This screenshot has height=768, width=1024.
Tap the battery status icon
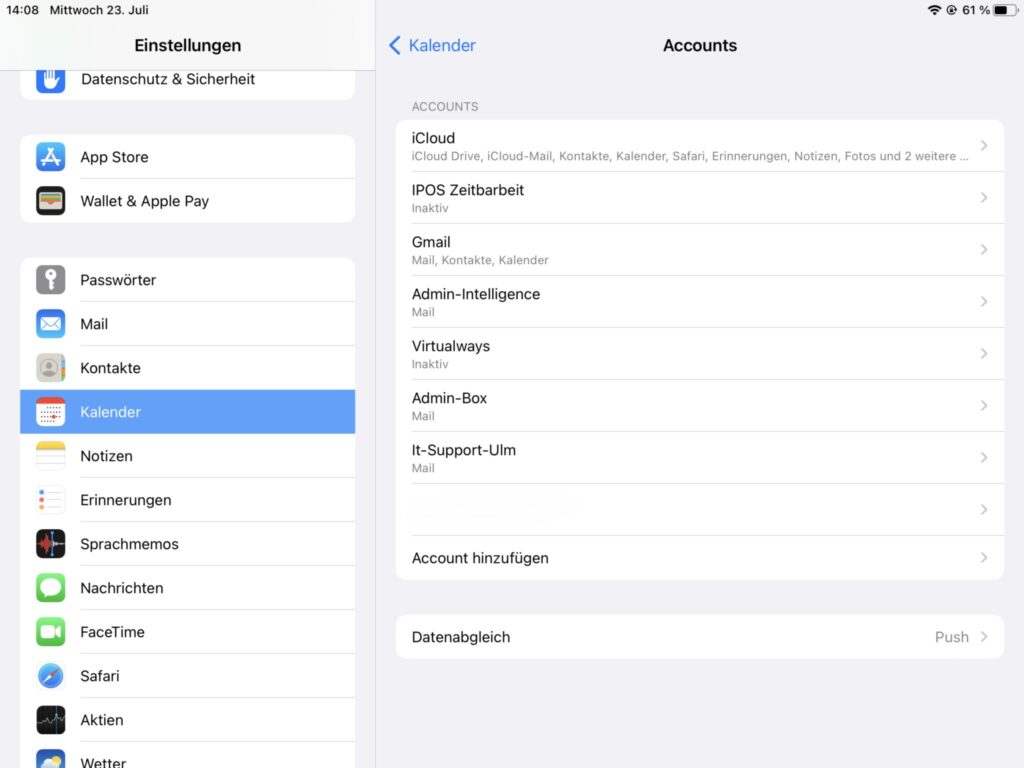(x=1004, y=10)
